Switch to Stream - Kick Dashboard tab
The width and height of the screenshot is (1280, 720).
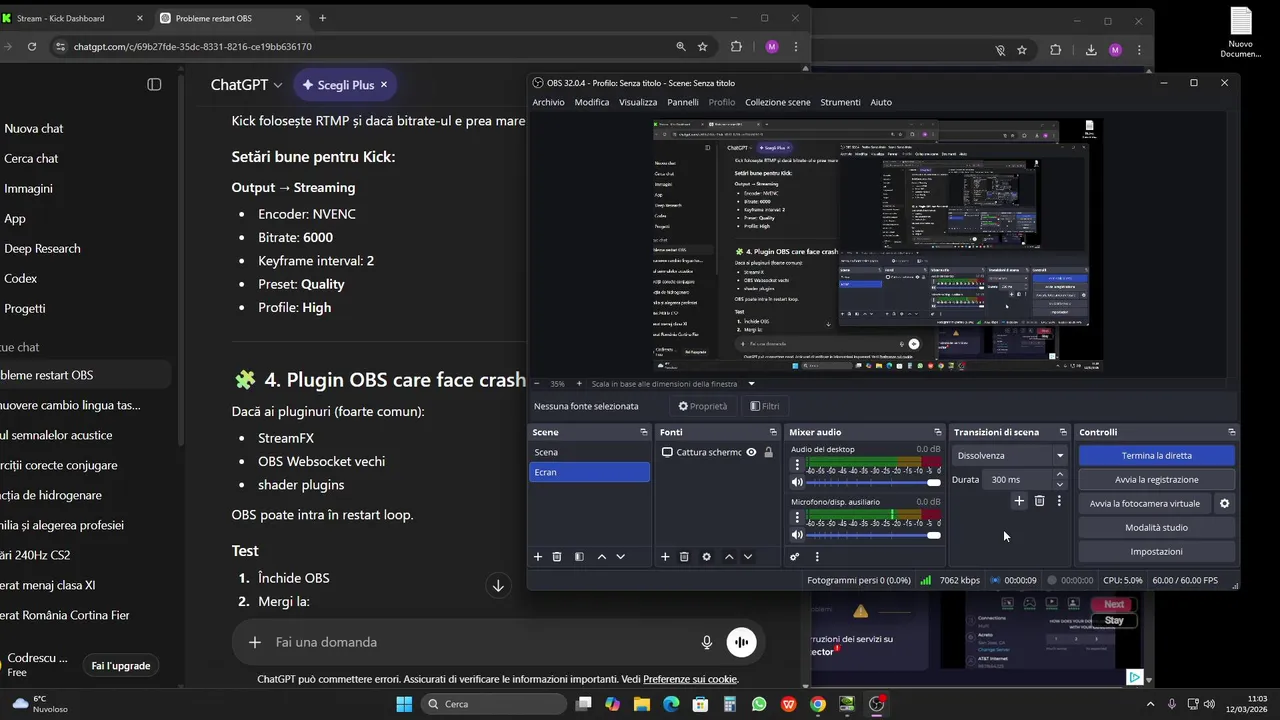(x=69, y=18)
